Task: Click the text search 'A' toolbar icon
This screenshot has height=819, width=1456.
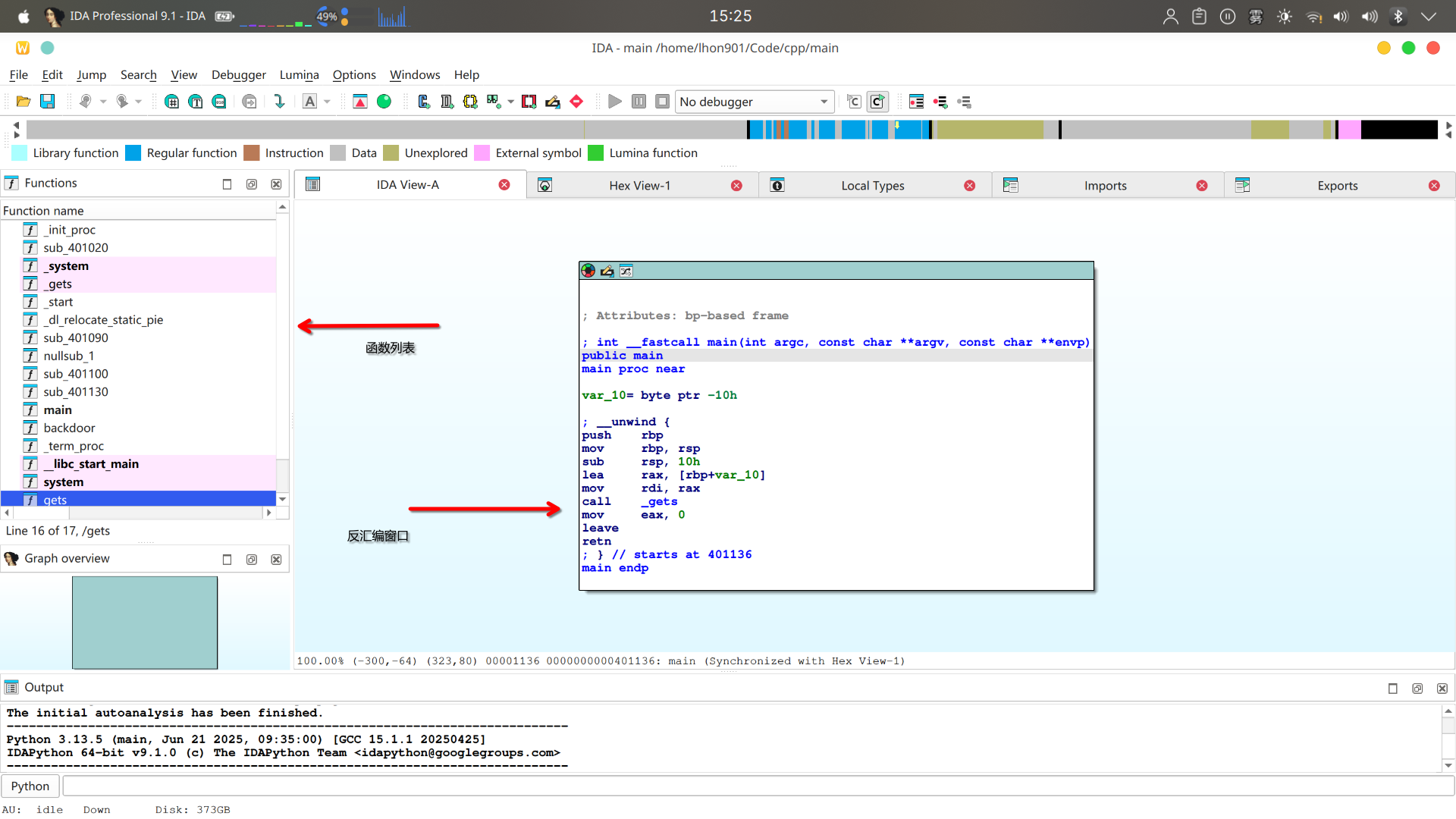Action: pyautogui.click(x=309, y=102)
